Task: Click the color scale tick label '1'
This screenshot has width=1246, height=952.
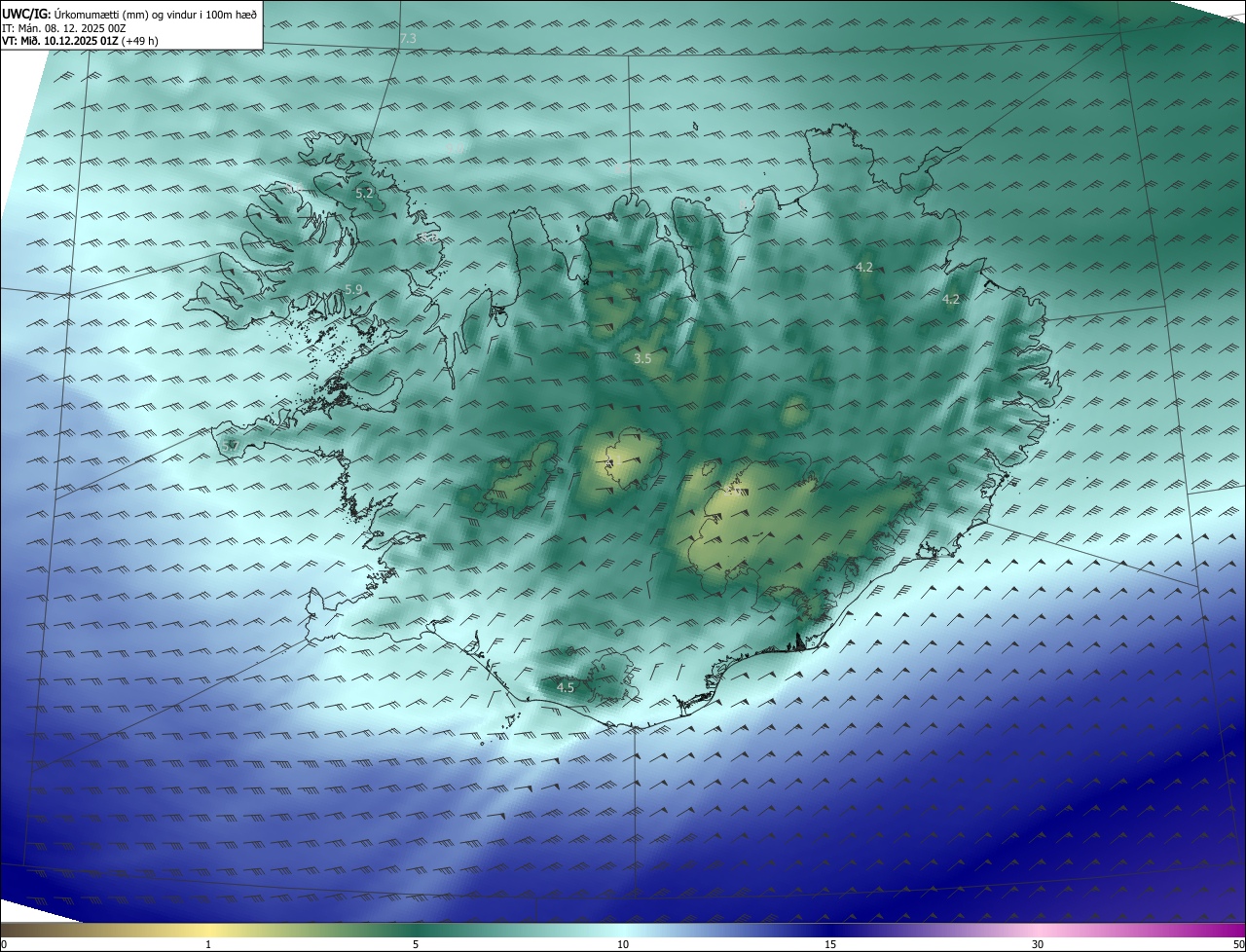Action: click(x=208, y=944)
